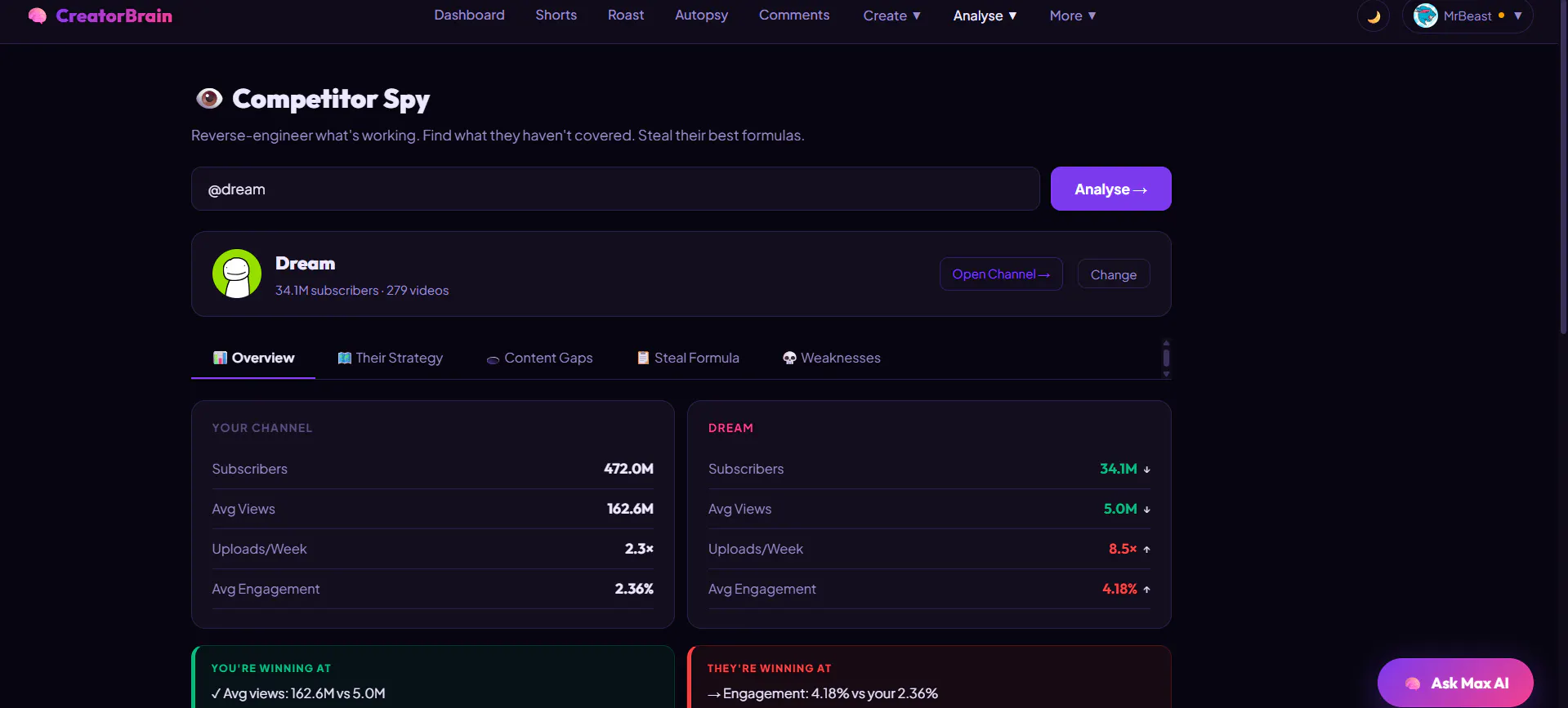Click "Avg views: 162.6M vs 5.0M" line
The image size is (1568, 708).
(298, 693)
